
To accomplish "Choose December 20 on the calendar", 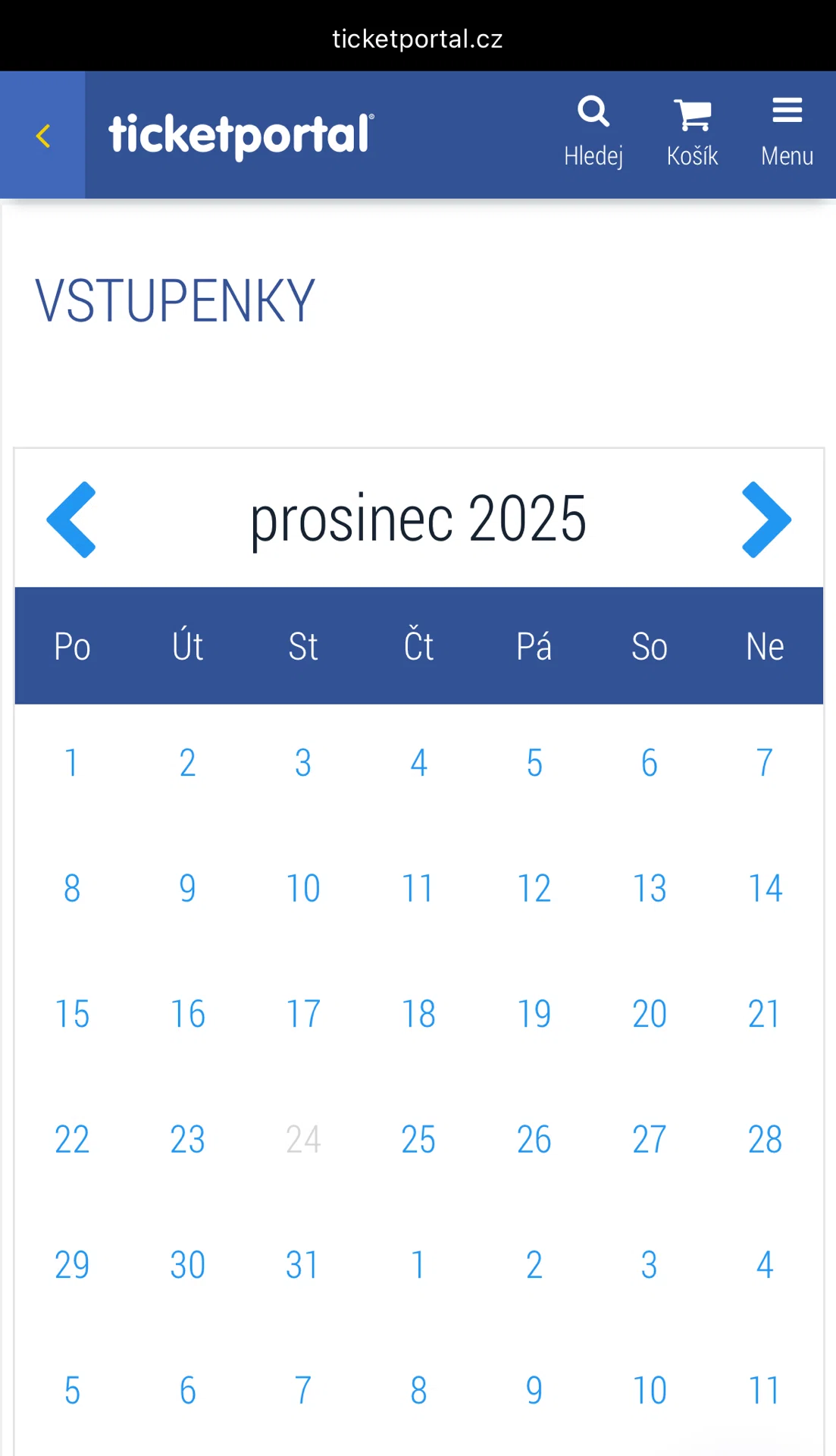I will (x=650, y=1014).
